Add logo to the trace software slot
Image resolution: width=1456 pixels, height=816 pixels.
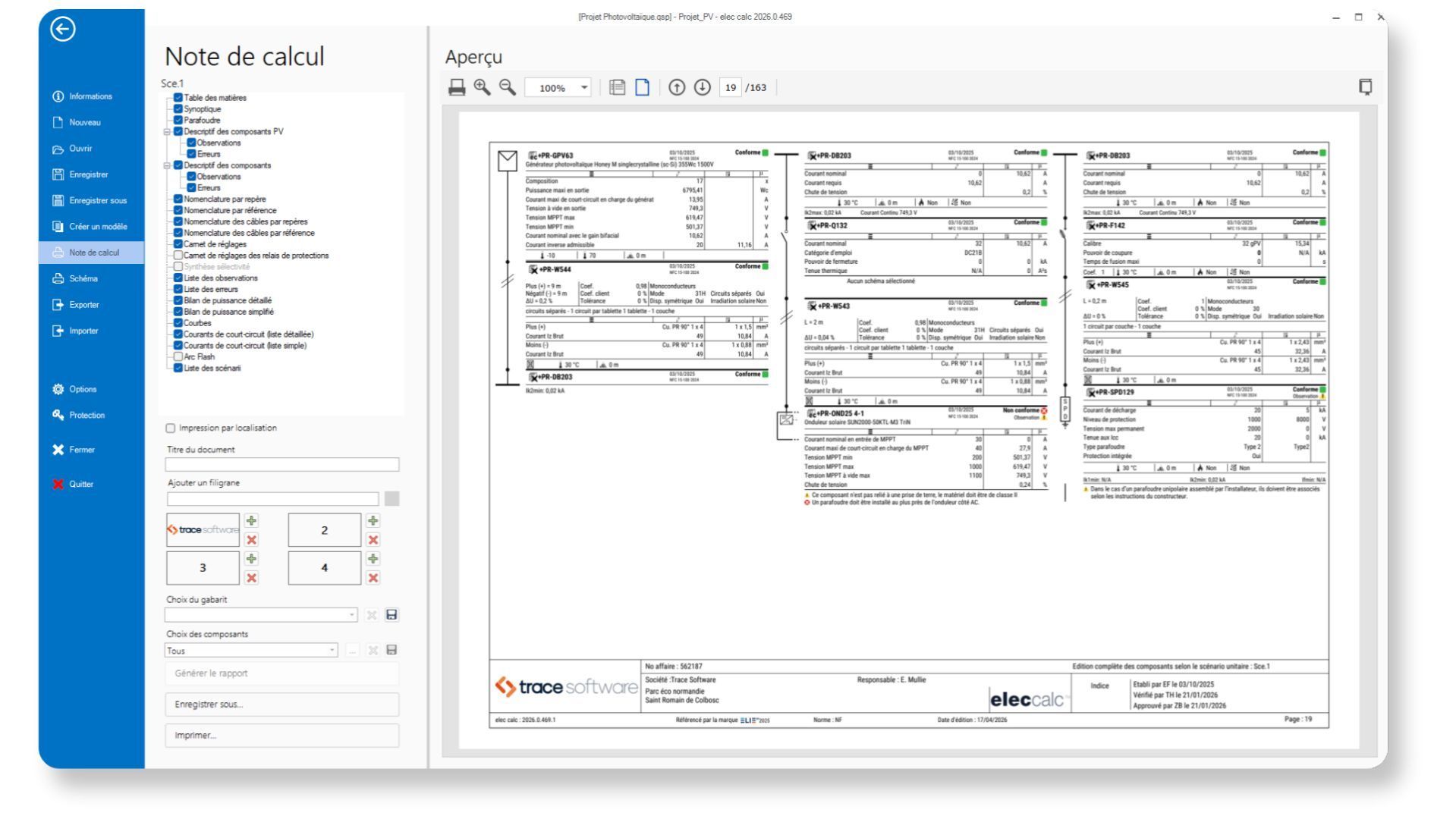click(252, 521)
